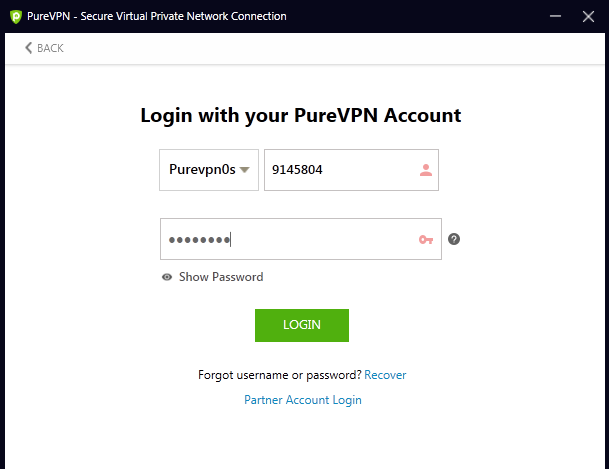
Task: Open the Partner Account Login link
Action: point(303,400)
